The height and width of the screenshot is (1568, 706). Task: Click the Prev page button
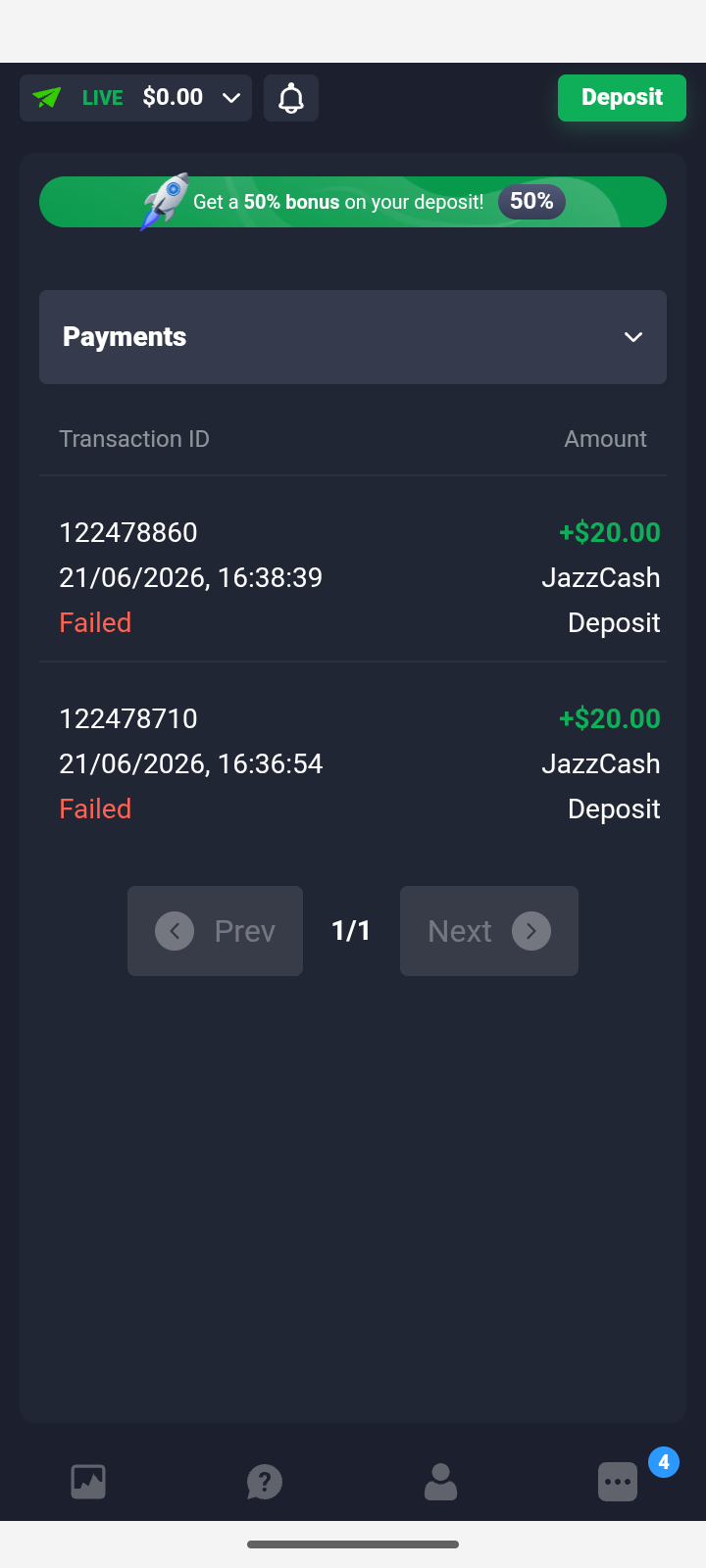click(x=215, y=931)
